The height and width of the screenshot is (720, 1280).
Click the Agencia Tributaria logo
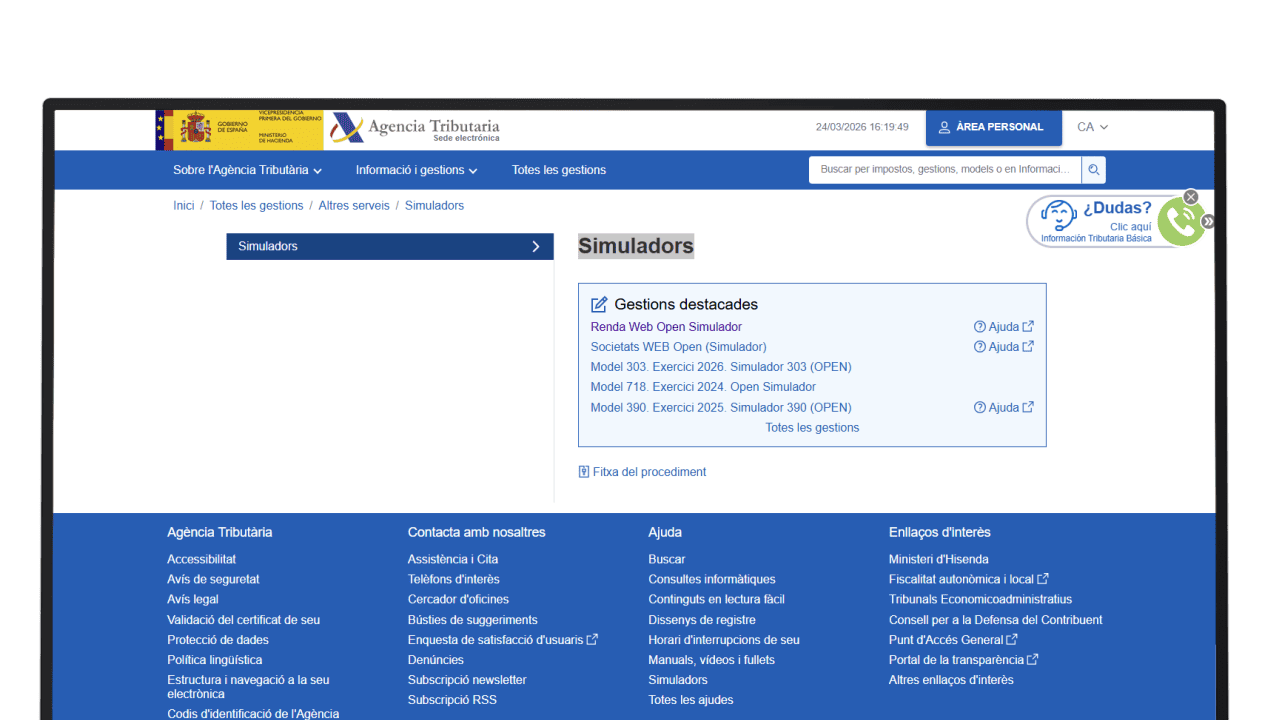click(416, 129)
